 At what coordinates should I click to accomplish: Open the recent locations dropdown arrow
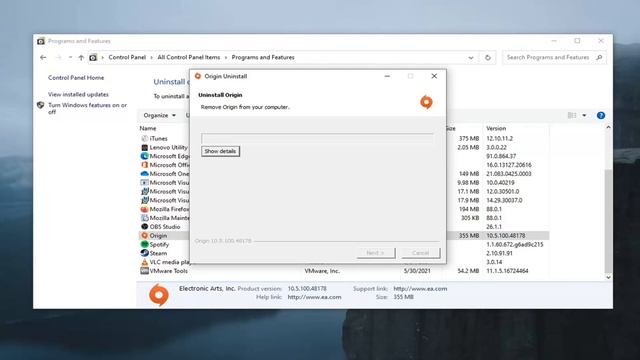(70, 58)
